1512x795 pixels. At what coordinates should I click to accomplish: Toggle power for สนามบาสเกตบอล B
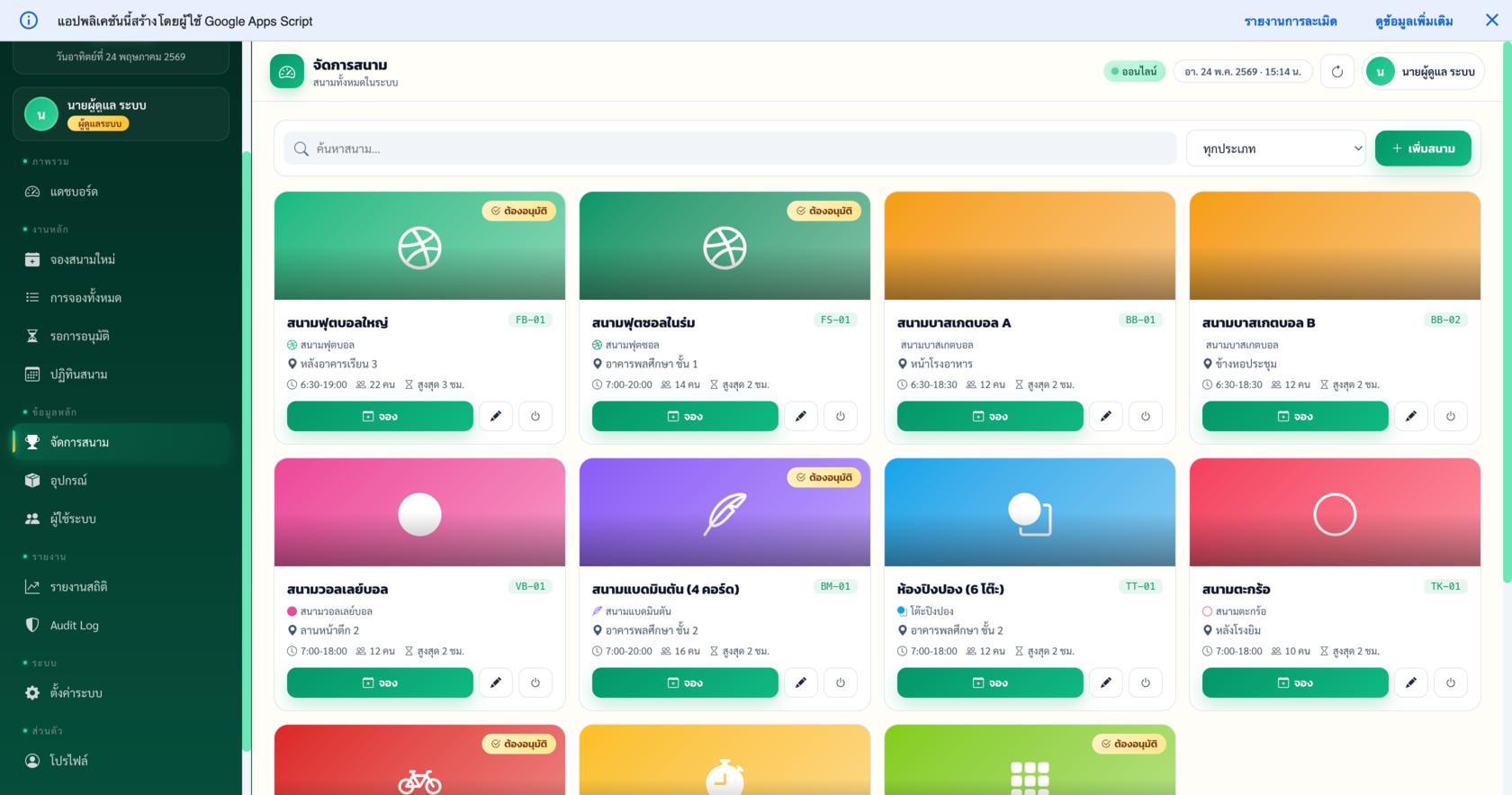[1451, 416]
